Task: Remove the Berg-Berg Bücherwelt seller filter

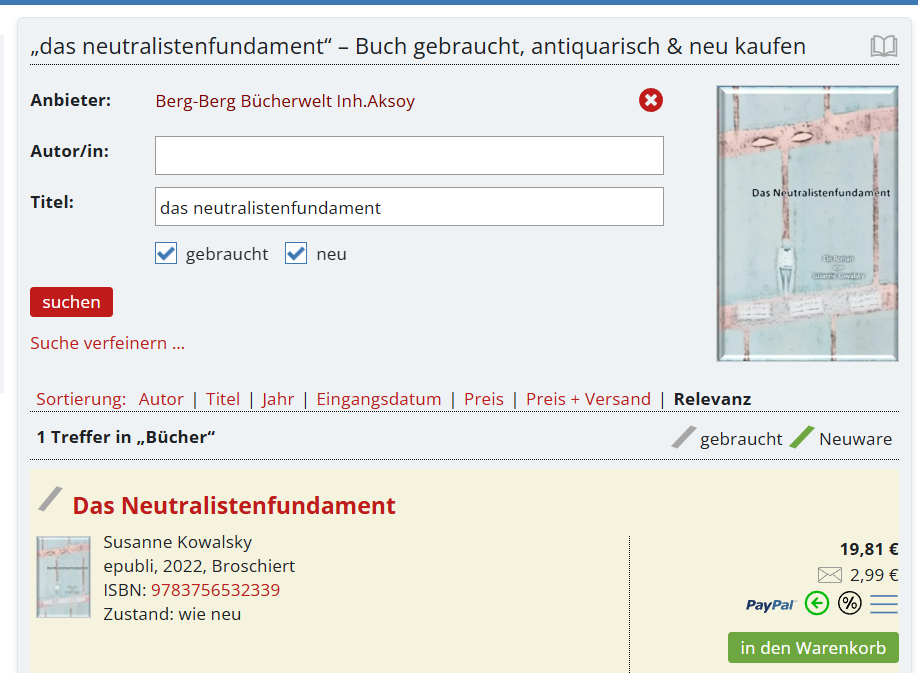Action: tap(651, 100)
